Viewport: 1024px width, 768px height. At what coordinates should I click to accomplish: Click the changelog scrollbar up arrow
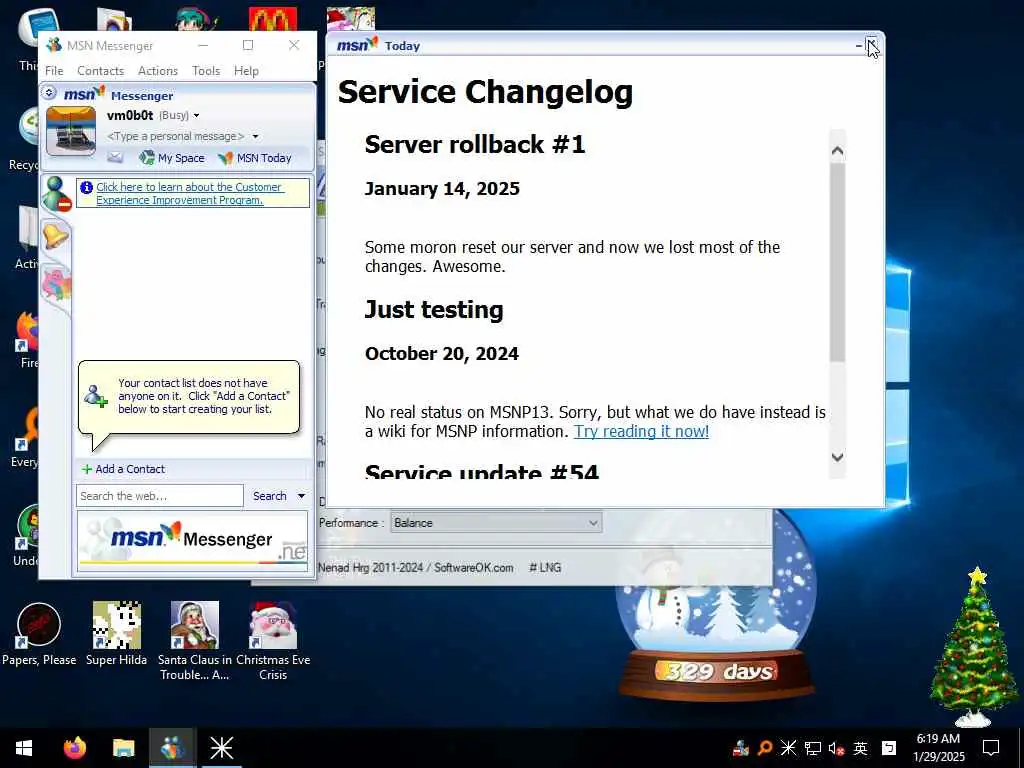(x=837, y=152)
